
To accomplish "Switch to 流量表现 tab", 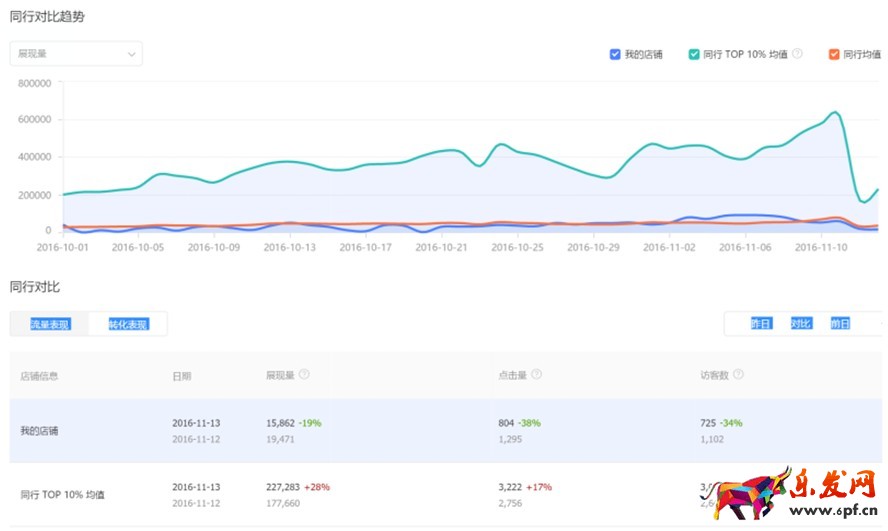I will pyautogui.click(x=50, y=324).
